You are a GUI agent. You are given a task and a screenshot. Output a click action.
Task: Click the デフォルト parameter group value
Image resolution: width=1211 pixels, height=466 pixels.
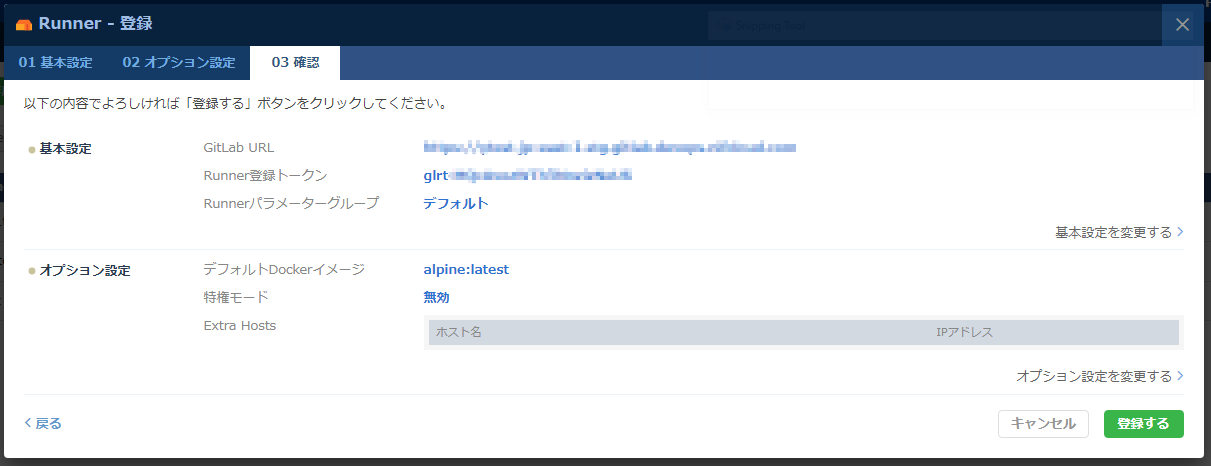(455, 204)
